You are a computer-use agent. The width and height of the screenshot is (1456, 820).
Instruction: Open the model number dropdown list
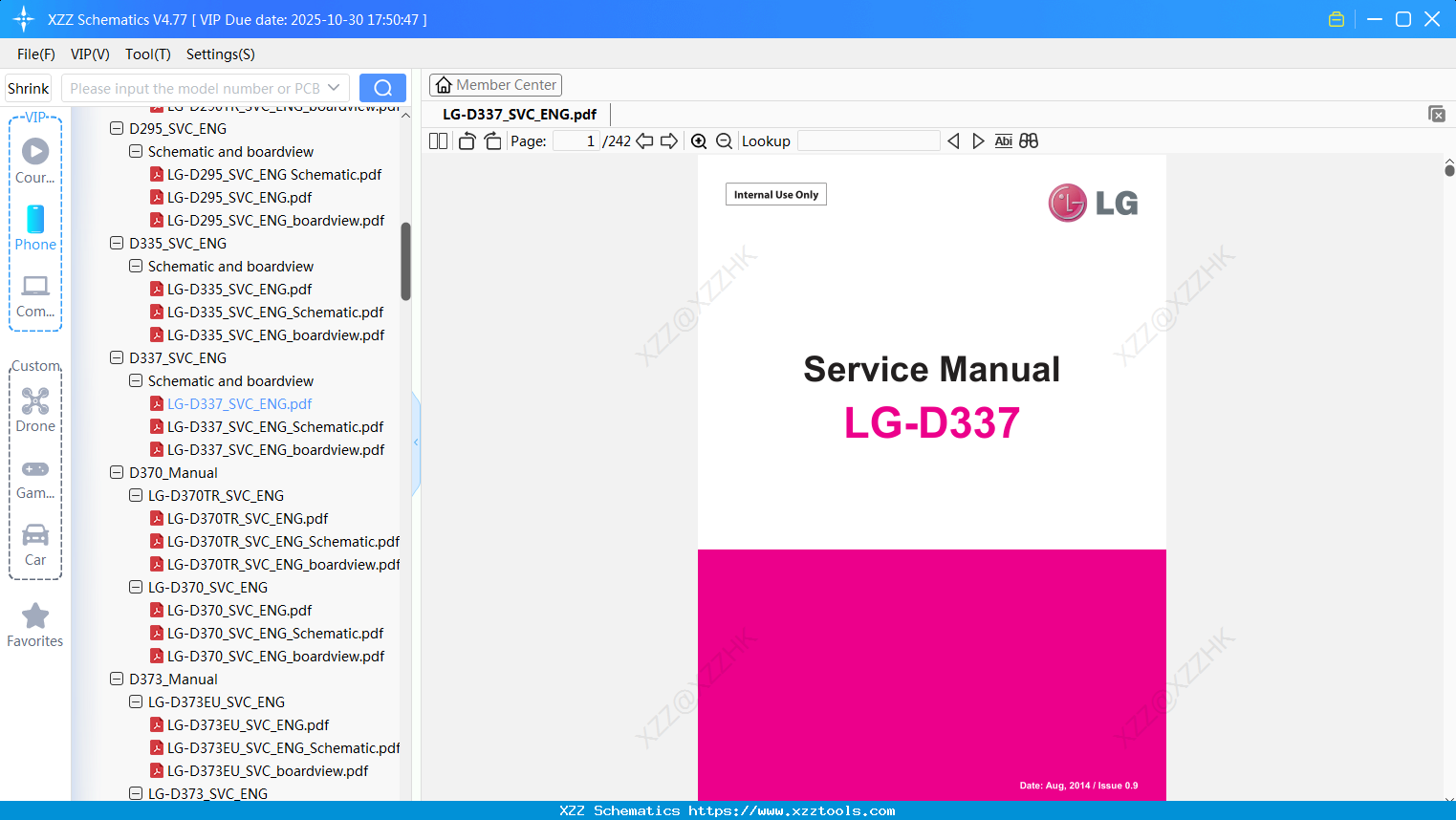(x=335, y=87)
